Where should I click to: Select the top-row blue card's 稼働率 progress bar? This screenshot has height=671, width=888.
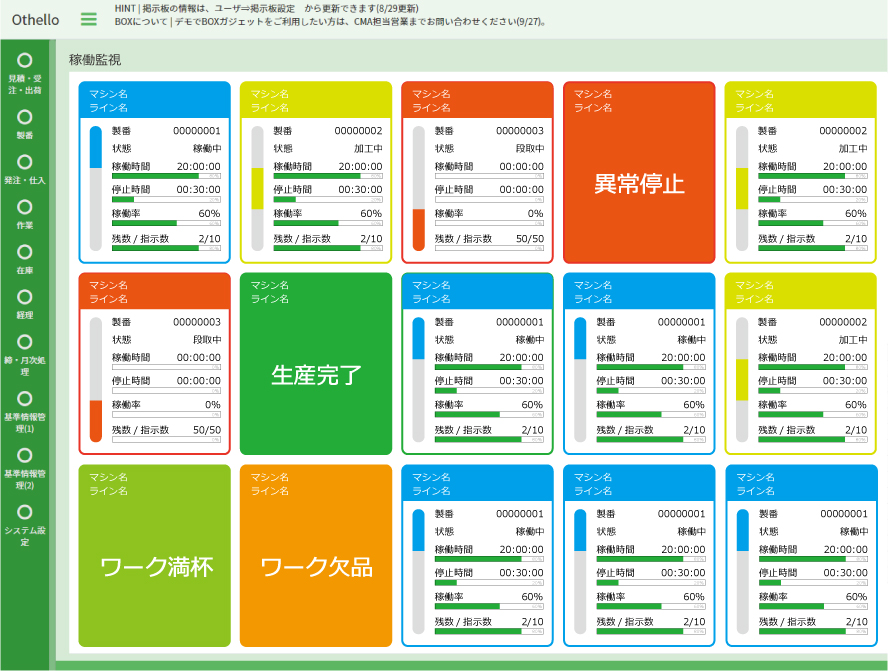(166, 223)
